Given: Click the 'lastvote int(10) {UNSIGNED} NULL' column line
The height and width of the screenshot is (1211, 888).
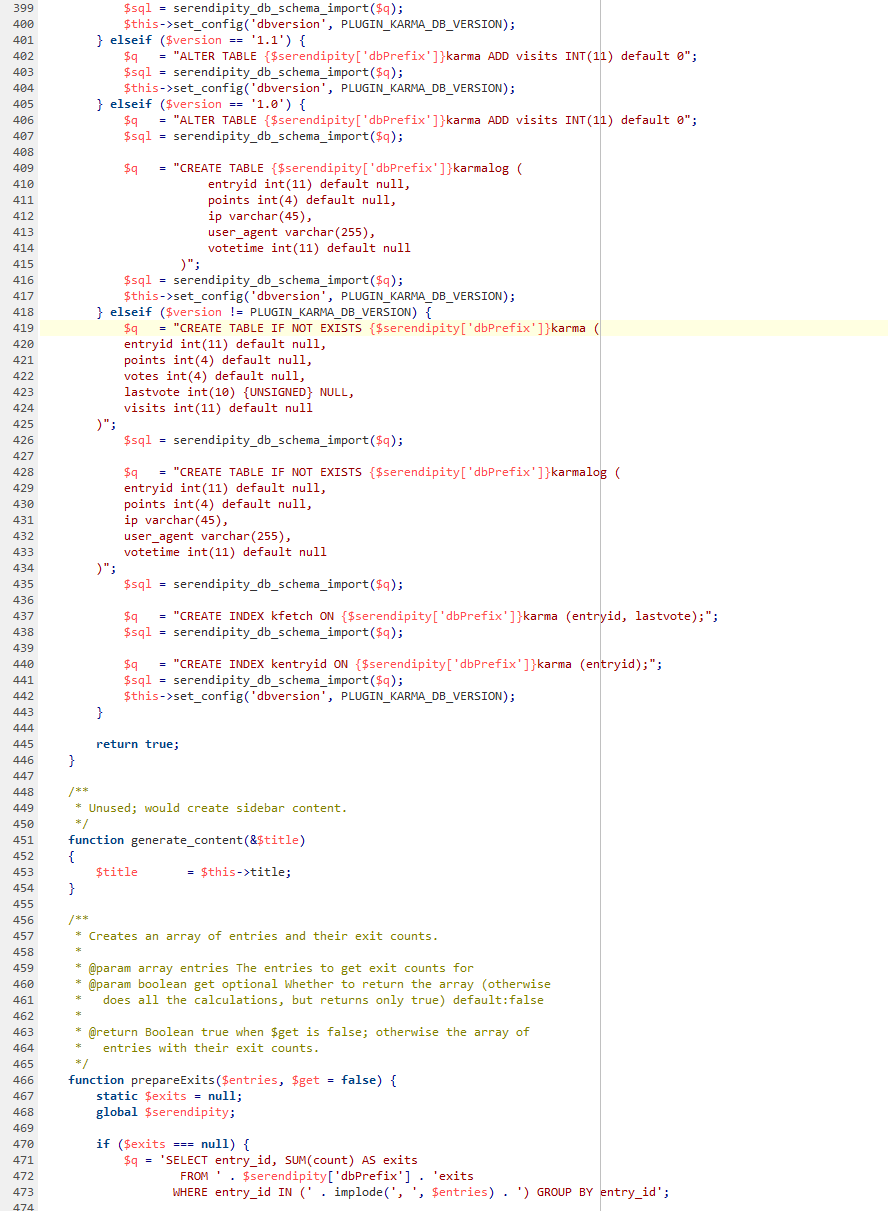Looking at the screenshot, I should (238, 392).
